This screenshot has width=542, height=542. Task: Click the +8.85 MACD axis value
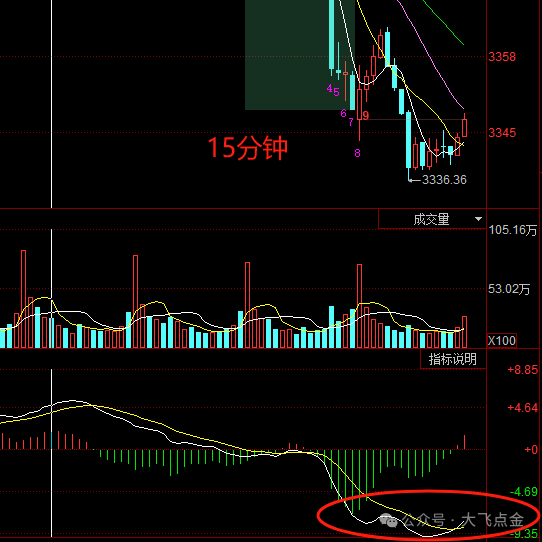click(523, 370)
